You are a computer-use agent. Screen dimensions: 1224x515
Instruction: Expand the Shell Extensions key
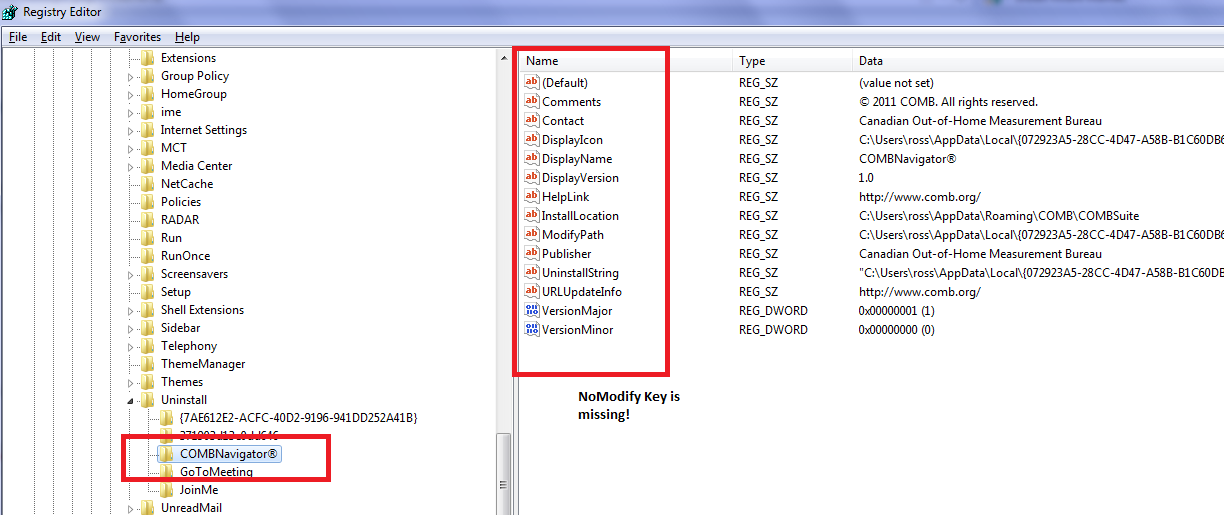tap(131, 310)
